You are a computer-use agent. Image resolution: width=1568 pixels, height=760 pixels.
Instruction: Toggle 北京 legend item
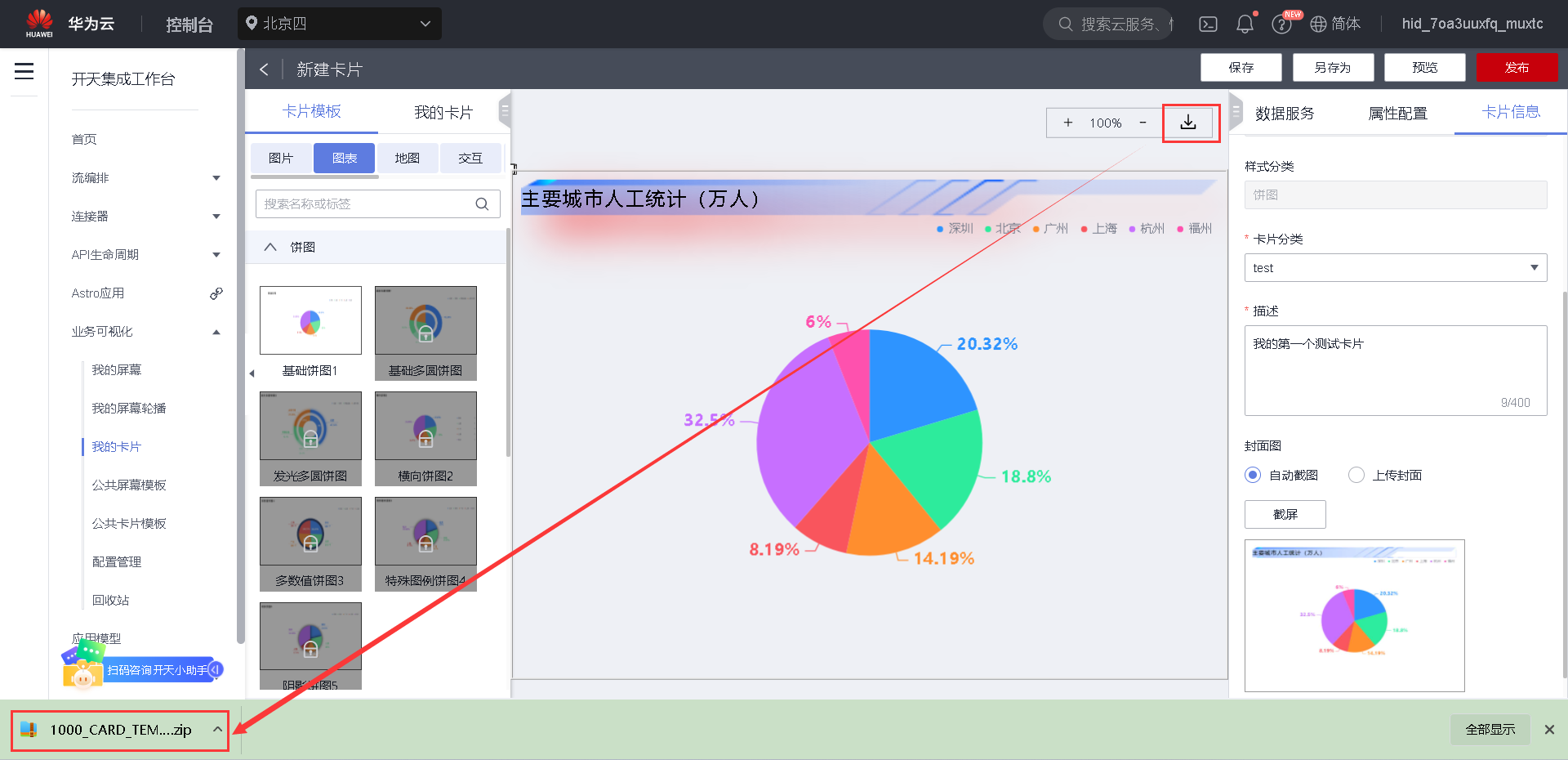coord(1002,229)
